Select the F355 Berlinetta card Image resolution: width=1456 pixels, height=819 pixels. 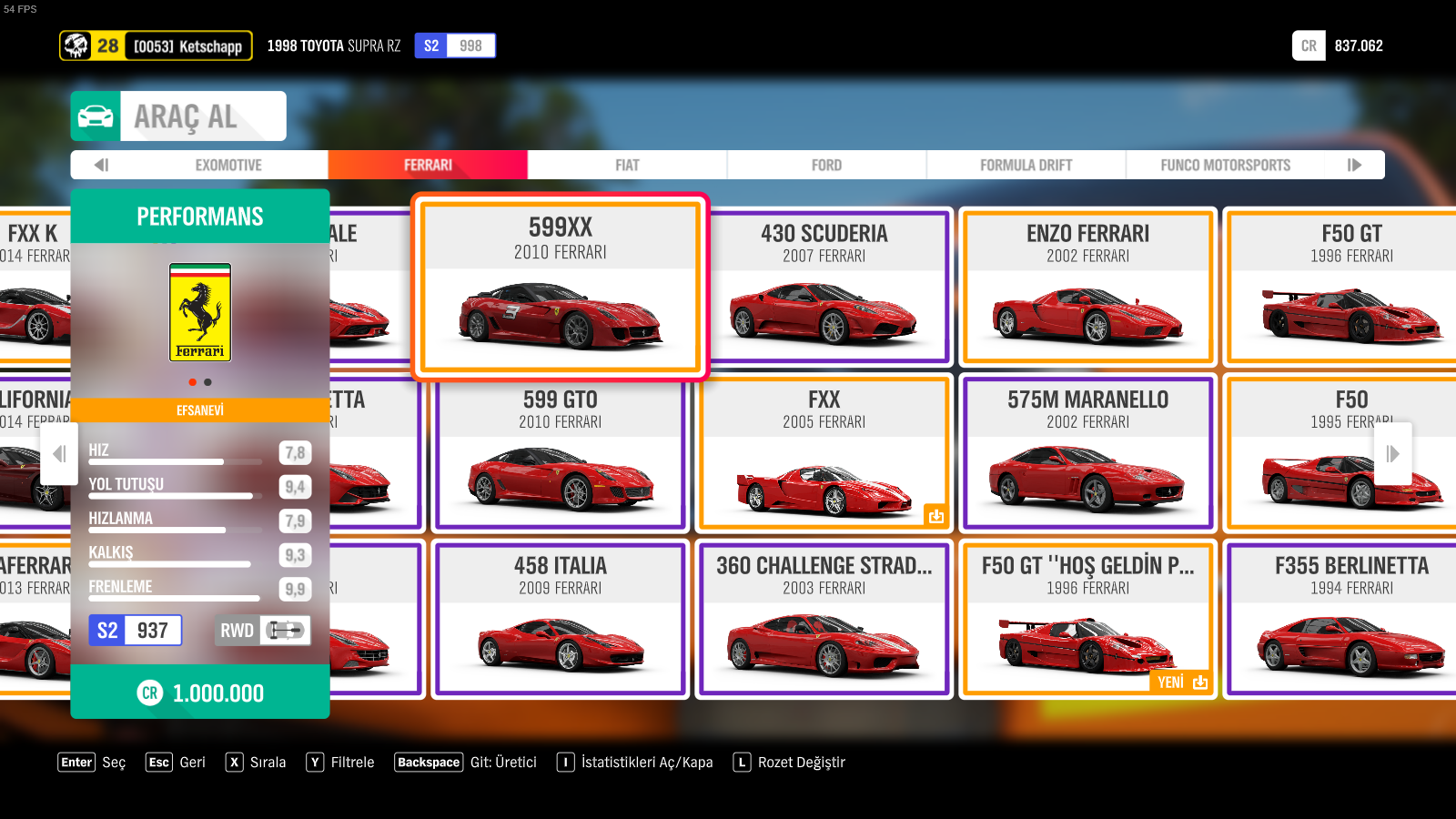pyautogui.click(x=1340, y=620)
